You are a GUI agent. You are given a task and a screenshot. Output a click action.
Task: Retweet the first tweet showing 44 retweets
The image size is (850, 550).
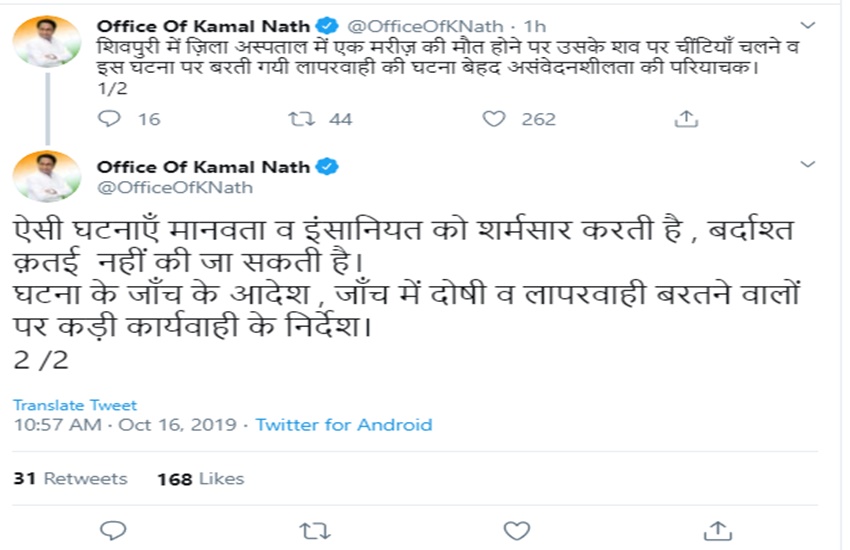tap(299, 119)
